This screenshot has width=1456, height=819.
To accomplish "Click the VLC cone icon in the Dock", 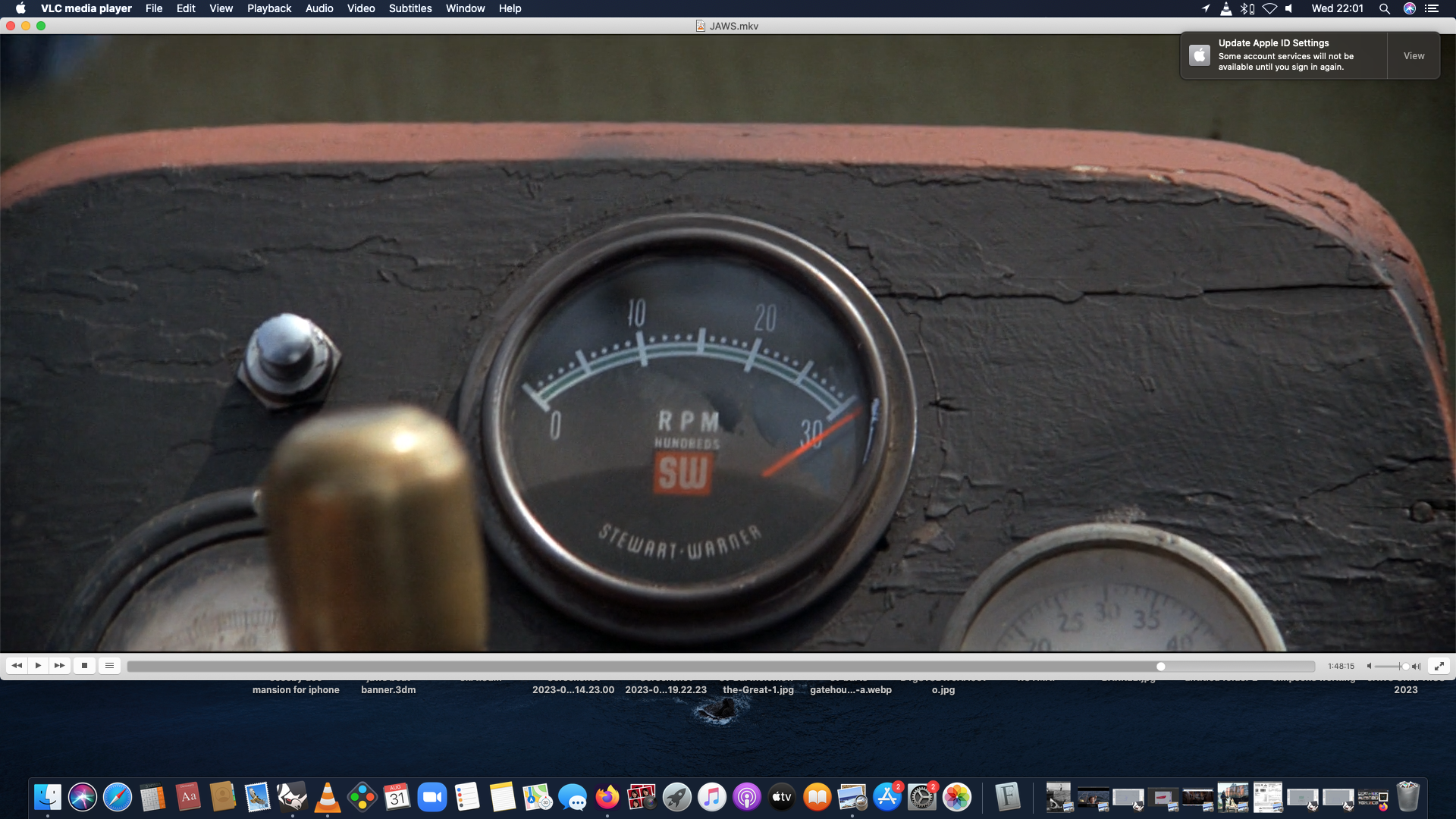I will tap(328, 797).
